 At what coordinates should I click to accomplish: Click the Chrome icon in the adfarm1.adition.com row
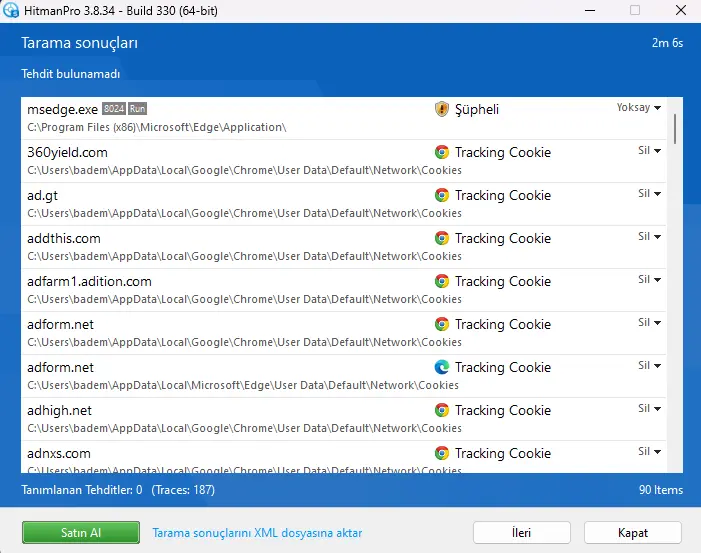441,281
